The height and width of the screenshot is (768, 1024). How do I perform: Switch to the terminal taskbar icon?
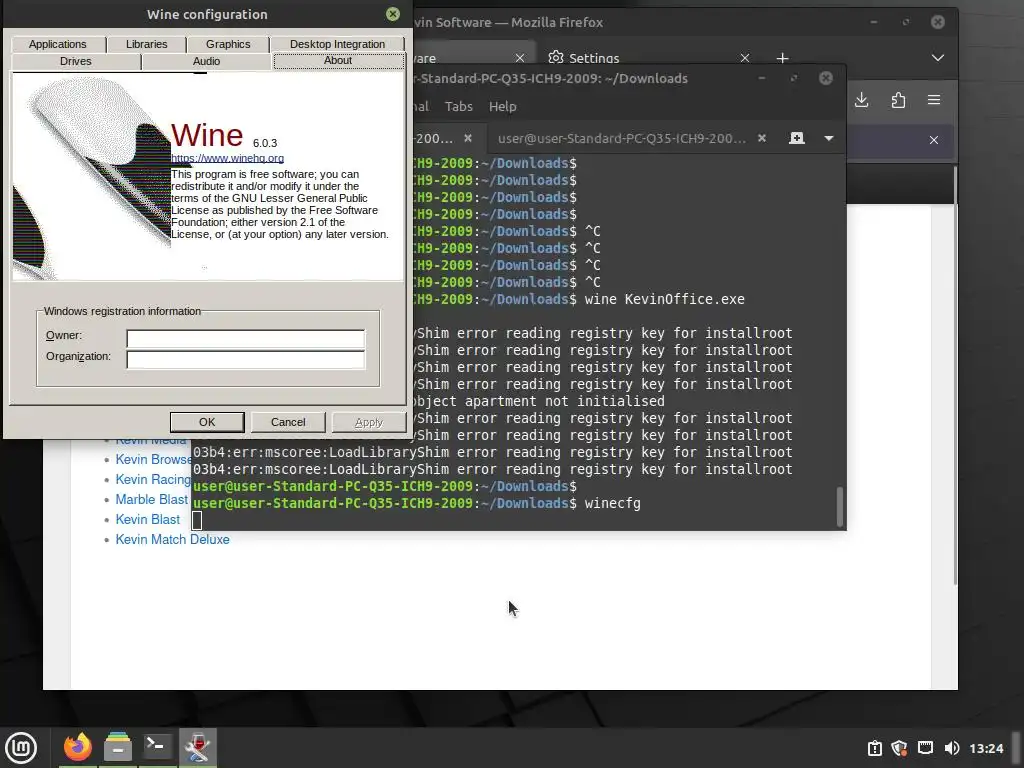pyautogui.click(x=157, y=747)
